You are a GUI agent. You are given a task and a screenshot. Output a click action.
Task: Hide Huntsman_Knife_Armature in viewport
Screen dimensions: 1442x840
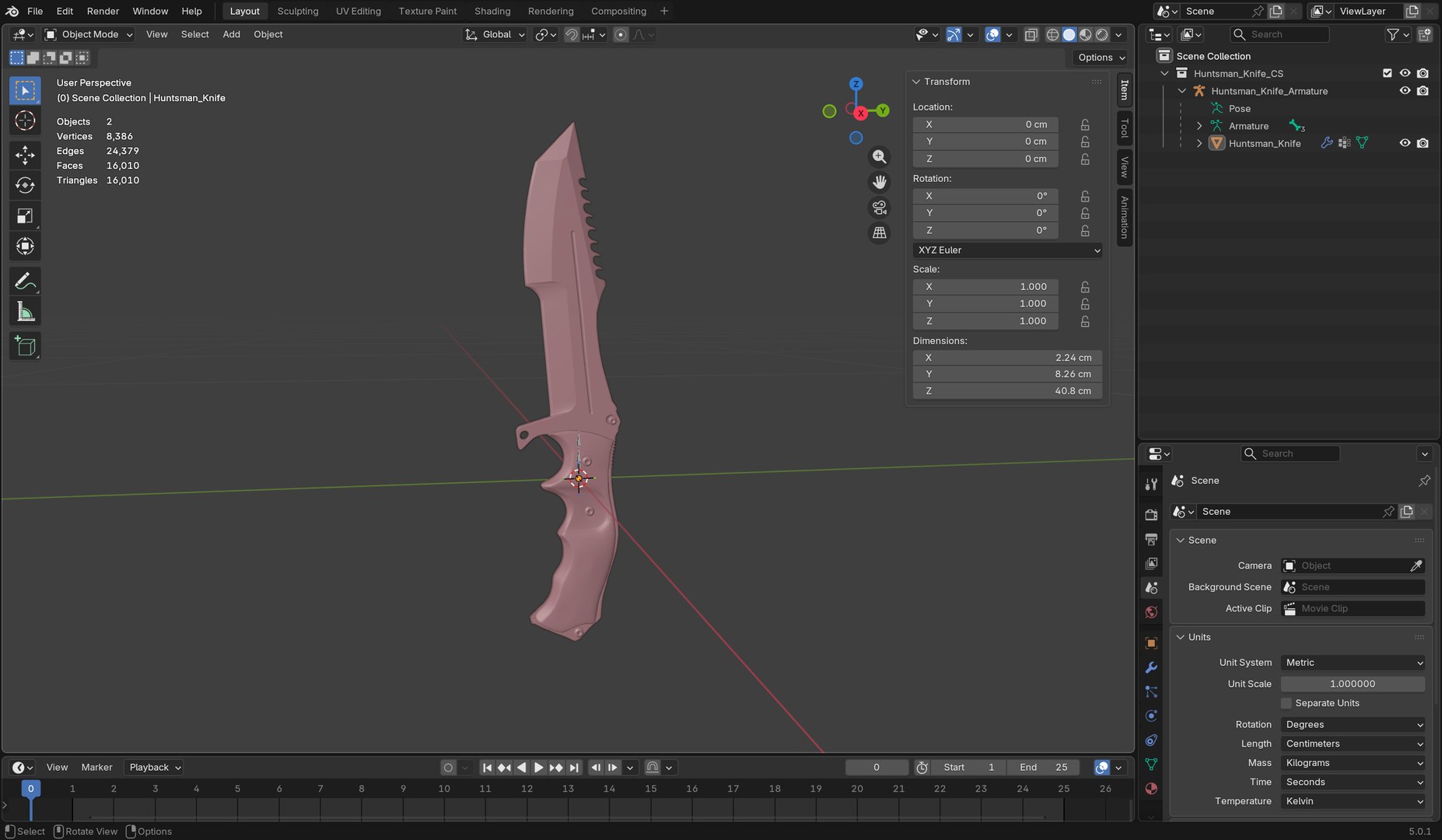tap(1405, 91)
